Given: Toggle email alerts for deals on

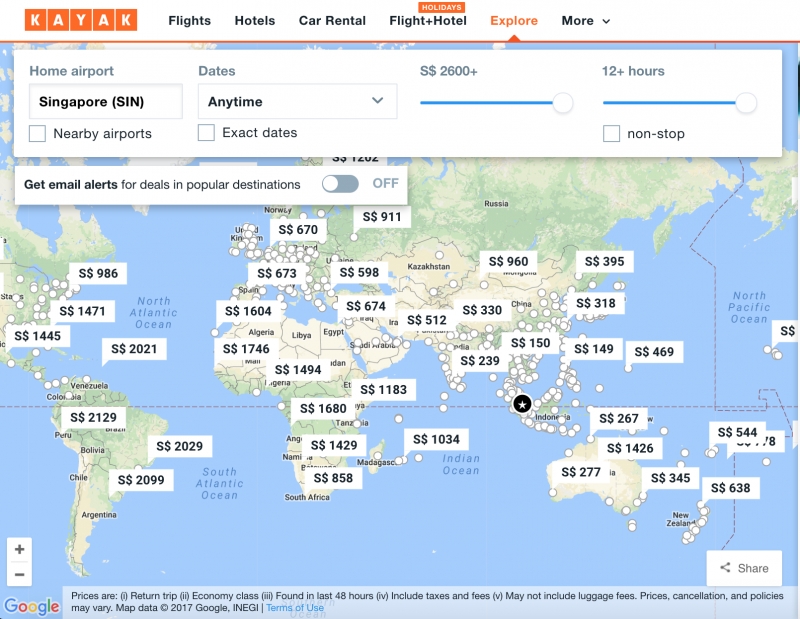Looking at the screenshot, I should click(x=340, y=184).
